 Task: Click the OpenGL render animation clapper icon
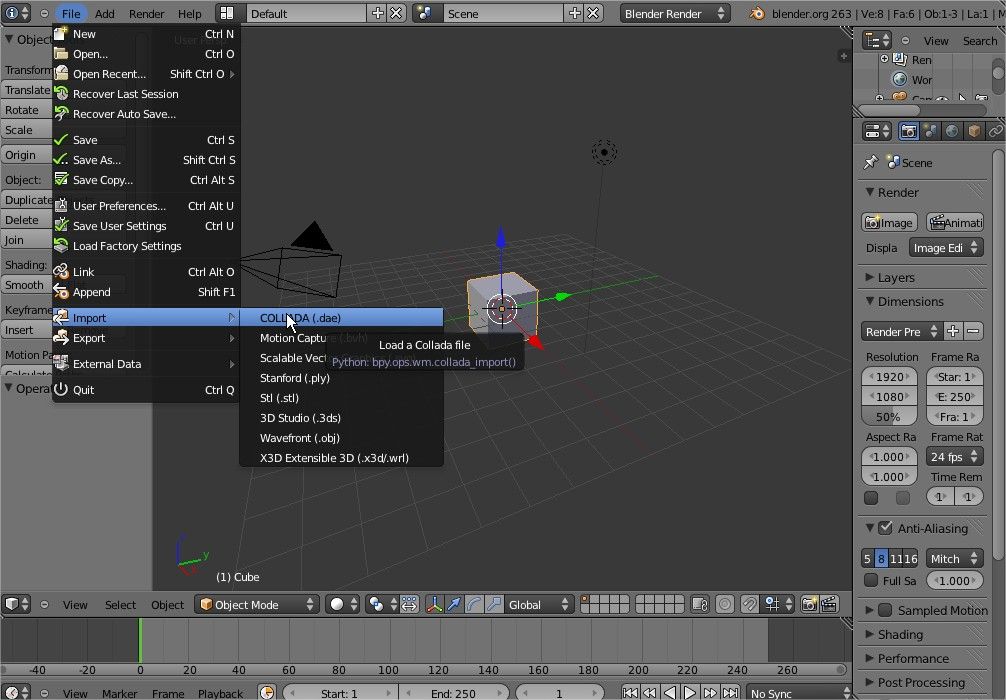click(x=829, y=604)
